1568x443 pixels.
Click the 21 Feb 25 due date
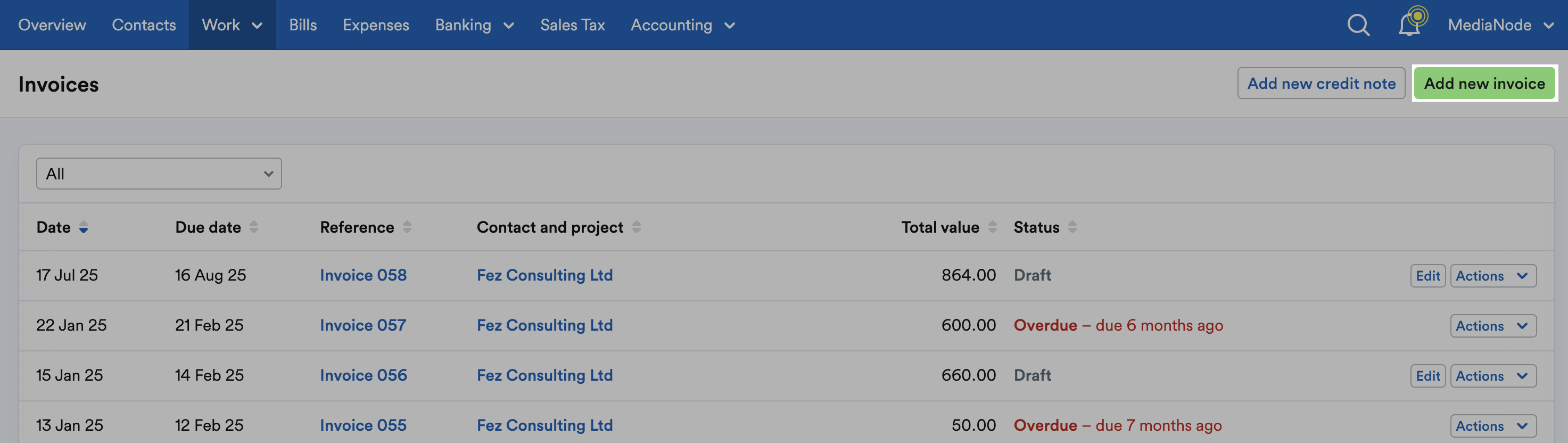coord(209,325)
